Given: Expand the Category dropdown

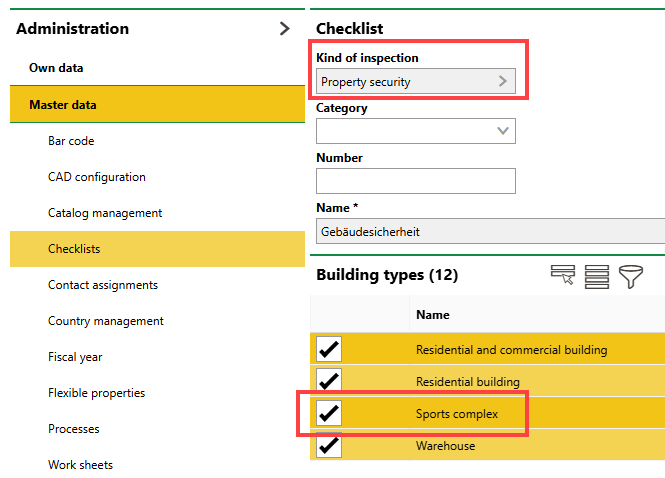Looking at the screenshot, I should click(x=503, y=131).
